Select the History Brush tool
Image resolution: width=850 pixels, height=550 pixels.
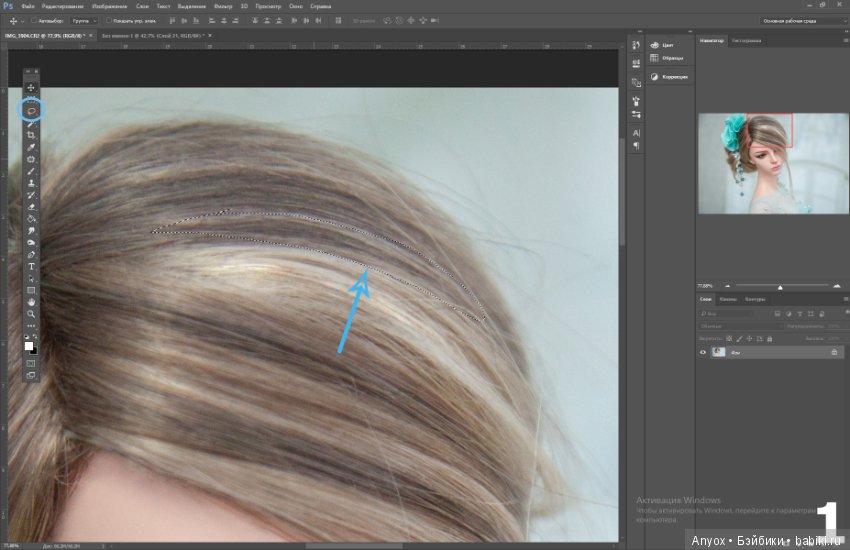31,195
